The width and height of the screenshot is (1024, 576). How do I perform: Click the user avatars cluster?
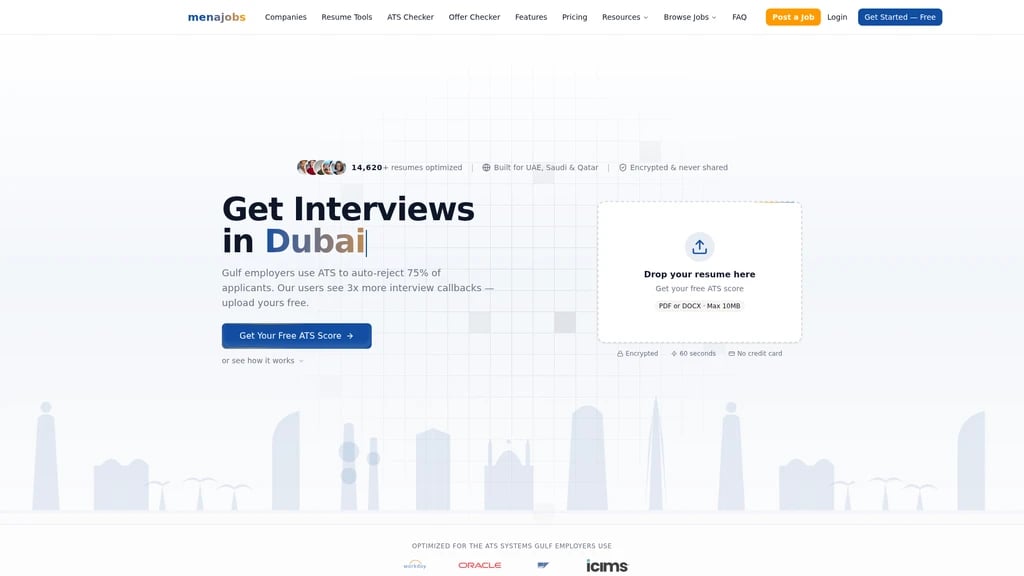321,167
